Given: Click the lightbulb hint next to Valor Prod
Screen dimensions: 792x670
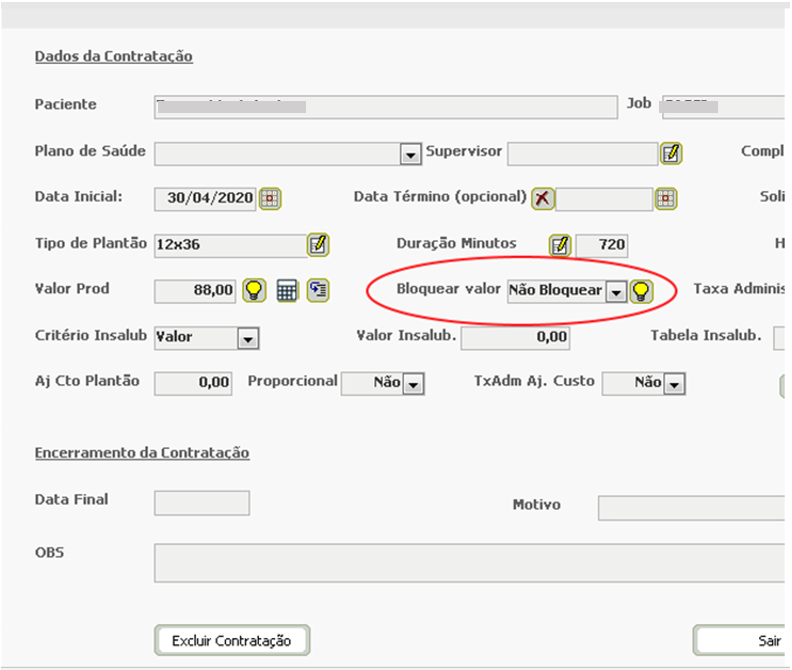Looking at the screenshot, I should click(255, 291).
